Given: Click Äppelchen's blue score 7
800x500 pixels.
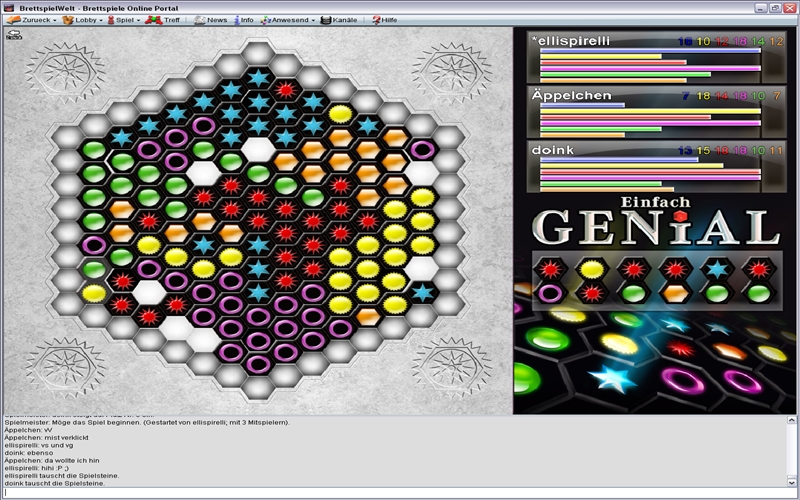Looking at the screenshot, I should coord(686,96).
